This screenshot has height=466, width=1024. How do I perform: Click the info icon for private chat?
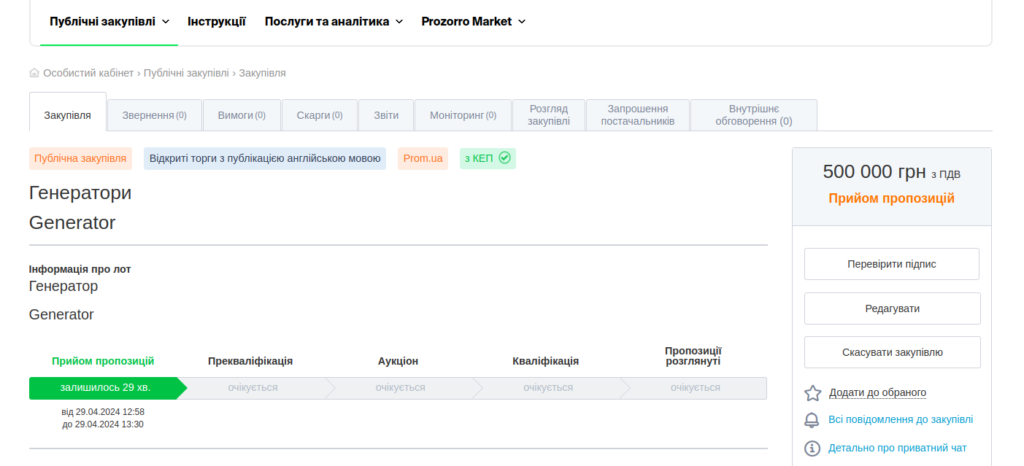812,448
